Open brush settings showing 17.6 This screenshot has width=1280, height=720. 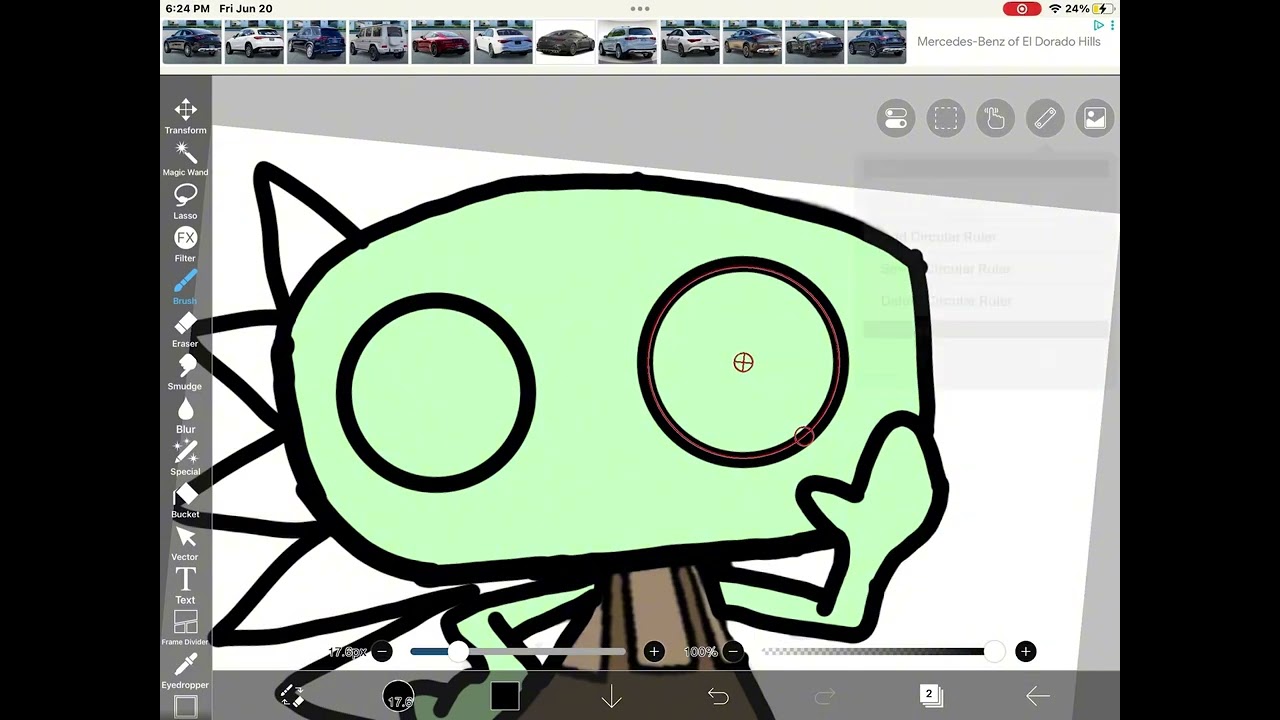pos(398,696)
